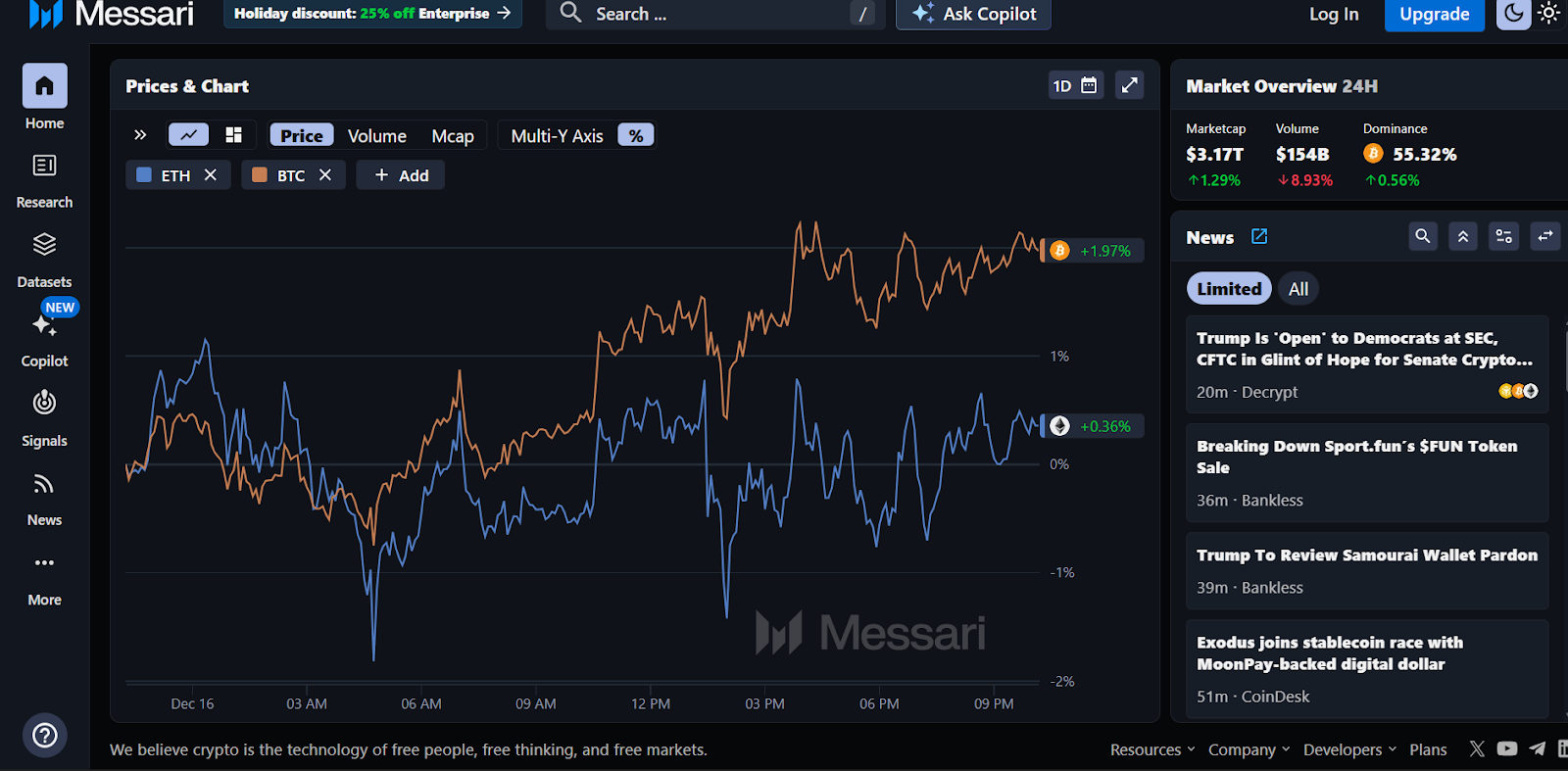Select the Volume chart tab

tap(376, 136)
